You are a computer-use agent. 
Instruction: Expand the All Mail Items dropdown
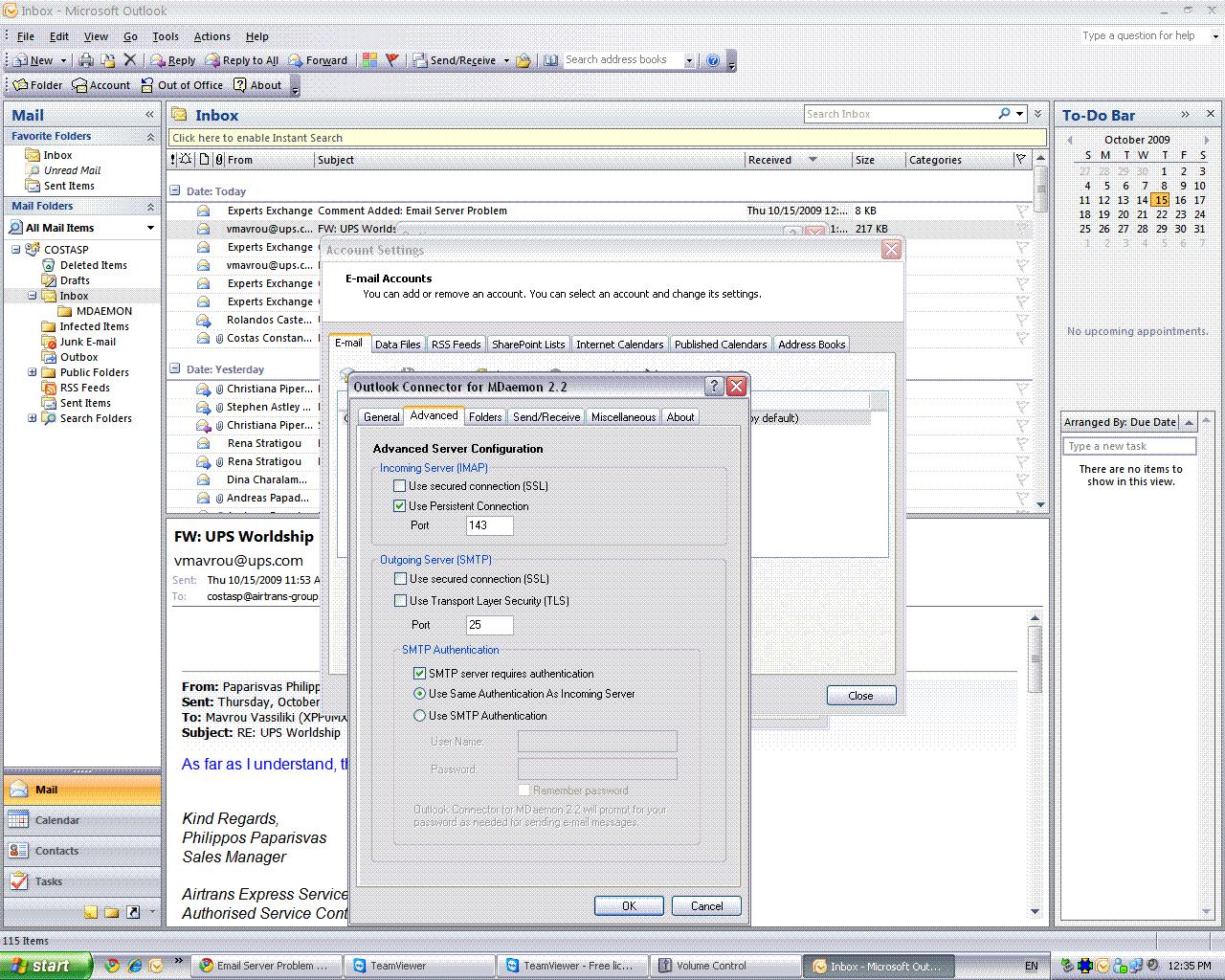tap(150, 228)
